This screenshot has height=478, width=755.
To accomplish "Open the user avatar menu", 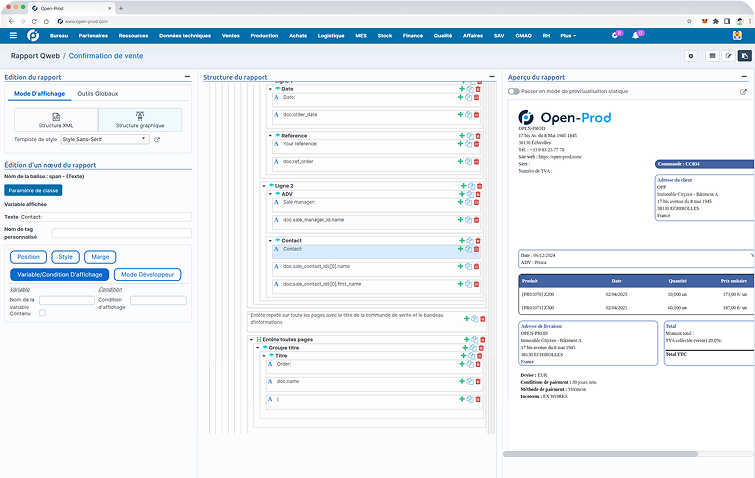I will pos(737,36).
